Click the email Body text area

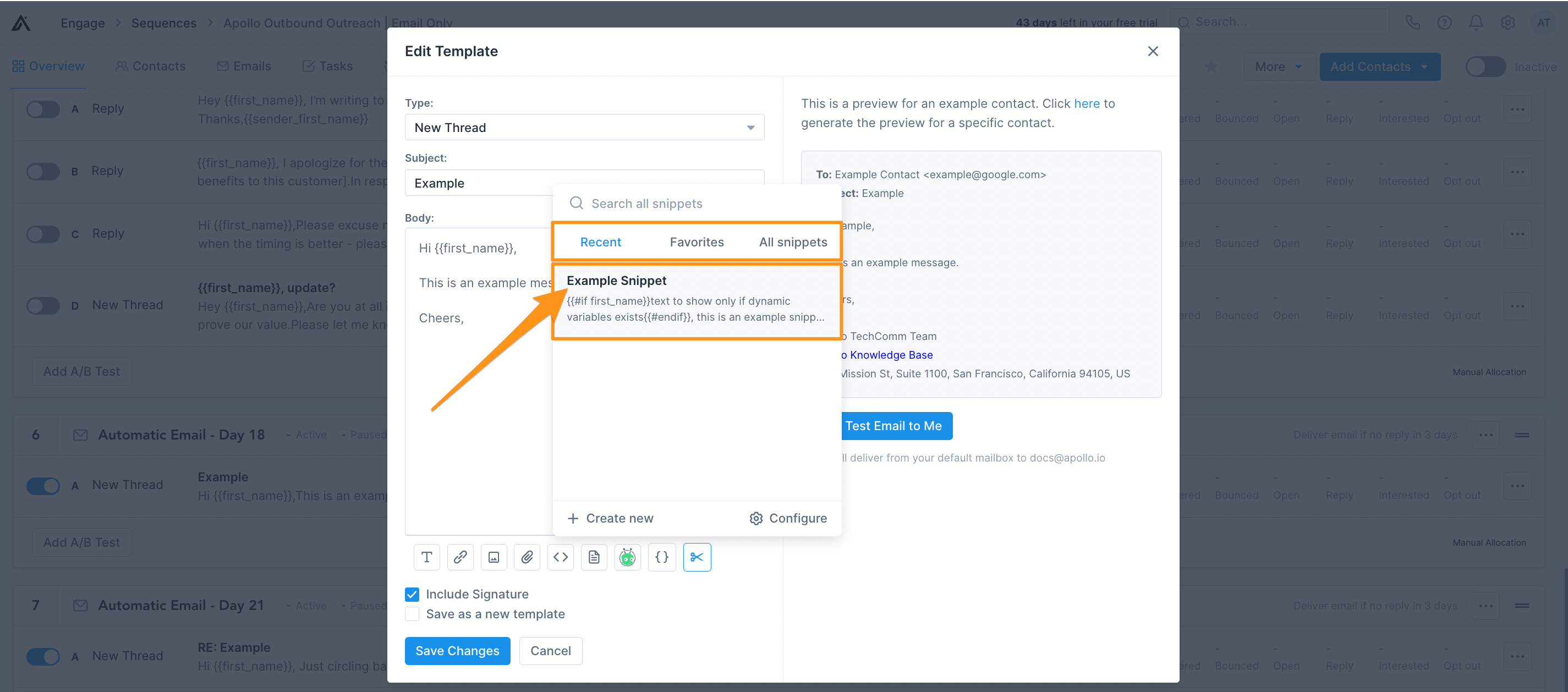[x=479, y=381]
